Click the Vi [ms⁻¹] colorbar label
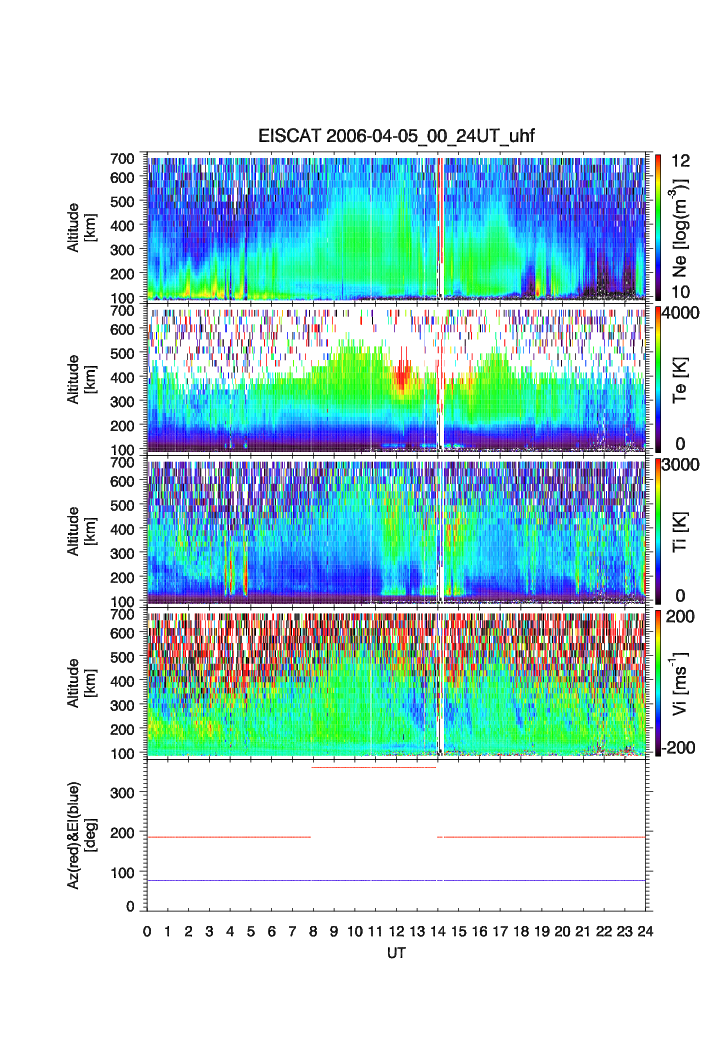The width and height of the screenshot is (708, 1063). (683, 683)
